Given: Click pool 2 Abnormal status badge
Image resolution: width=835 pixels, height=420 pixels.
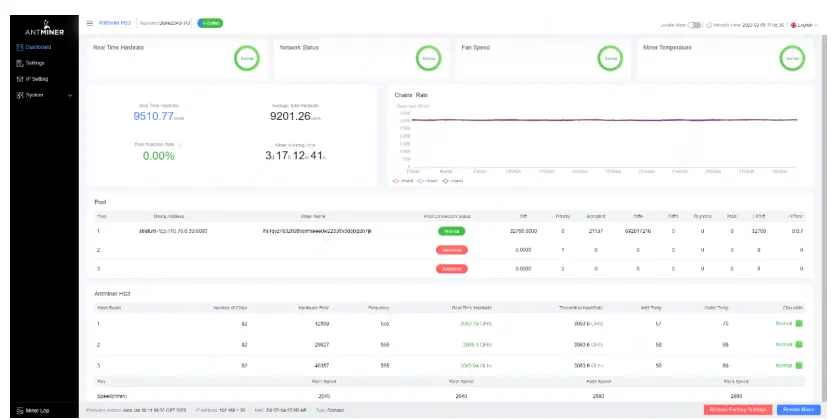Looking at the screenshot, I should point(452,250).
